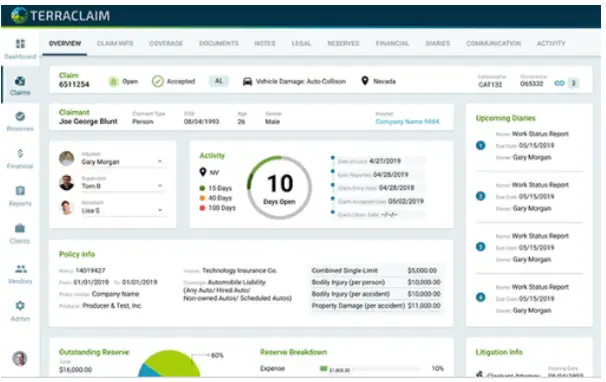The image size is (606, 382).
Task: Click Gary Morgan's adjuster avatar
Action: click(x=66, y=159)
